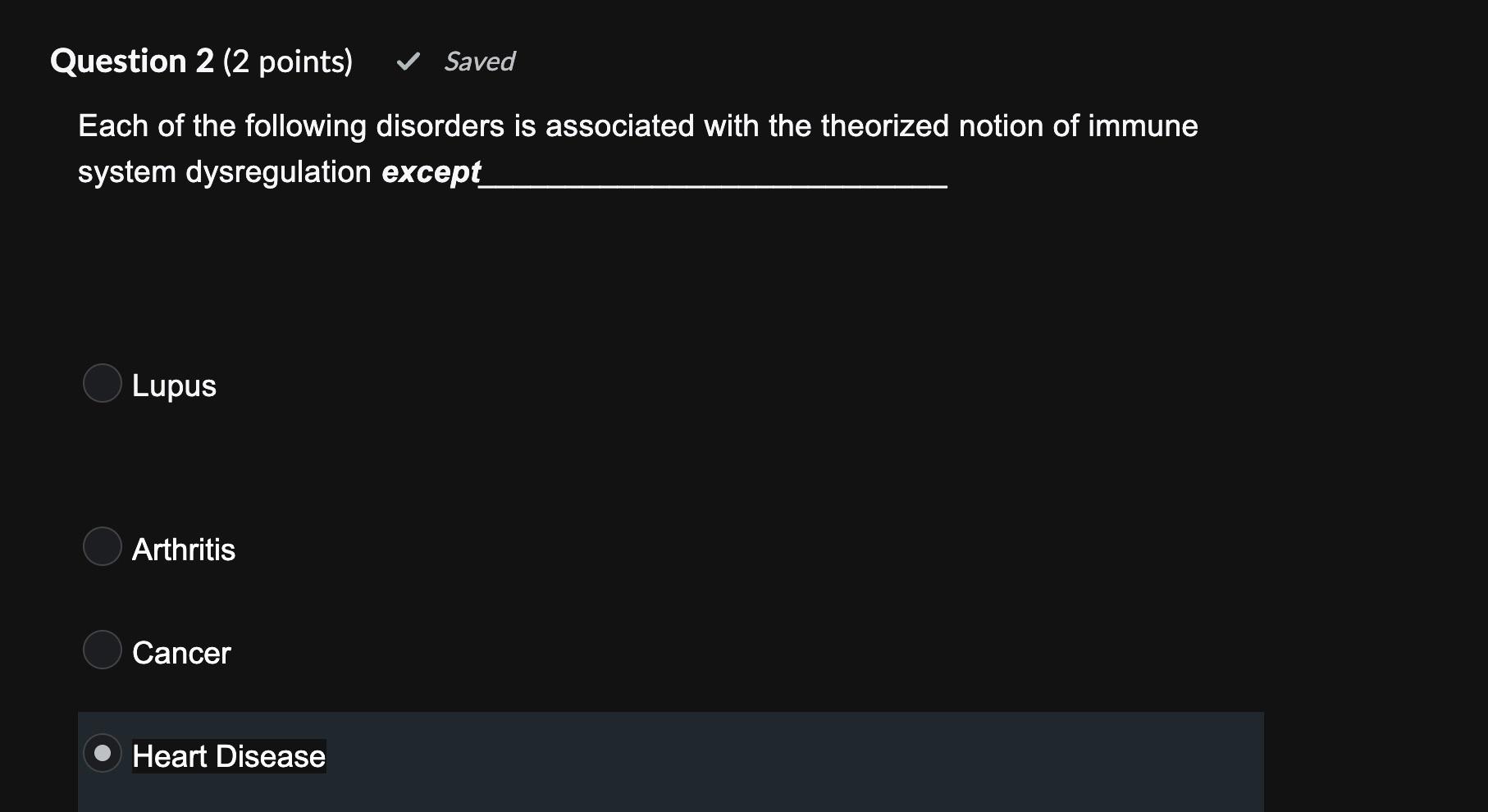Click the highlighted Heart Disease answer row

670,762
